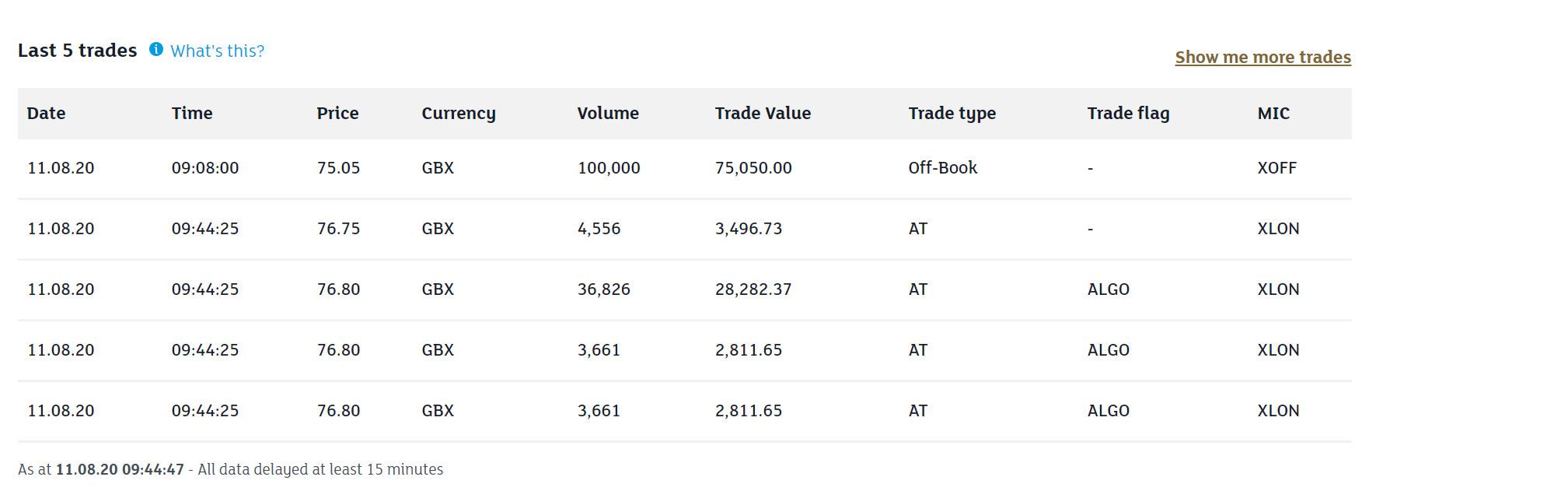Click "Show me more trades" link
This screenshot has width=1568, height=491.
tap(1262, 58)
